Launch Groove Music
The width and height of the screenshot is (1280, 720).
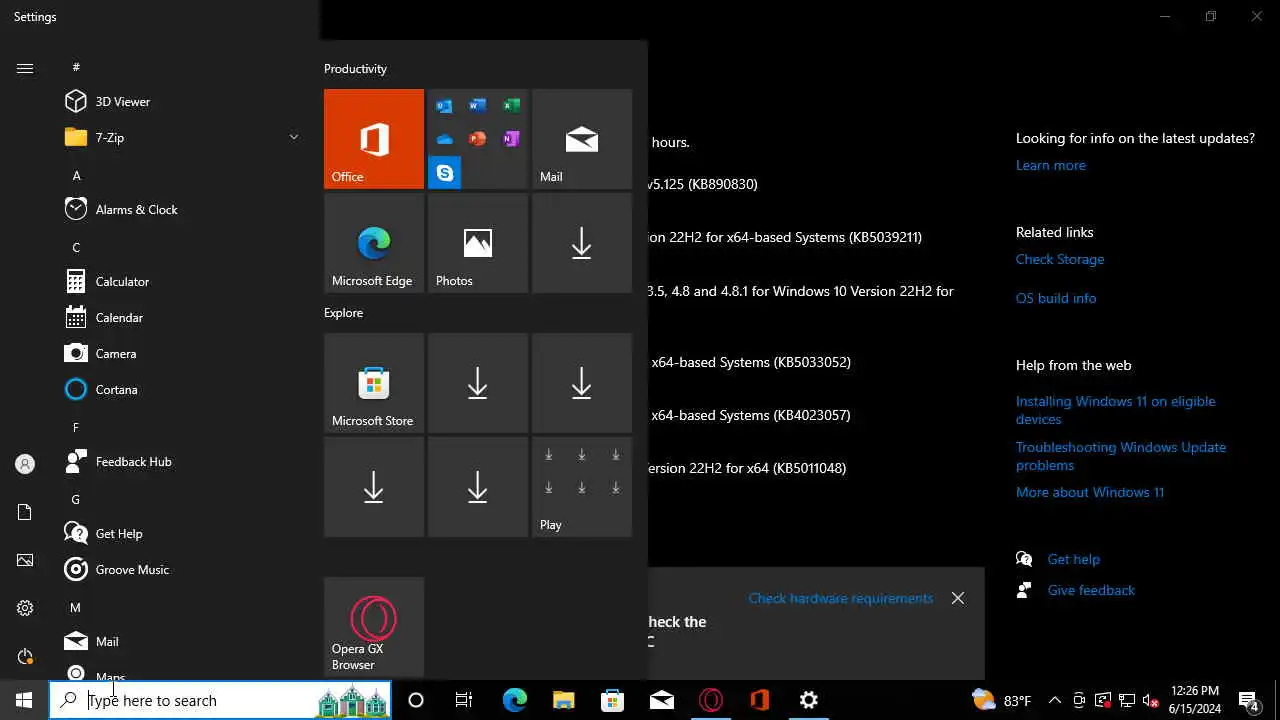coord(180,570)
